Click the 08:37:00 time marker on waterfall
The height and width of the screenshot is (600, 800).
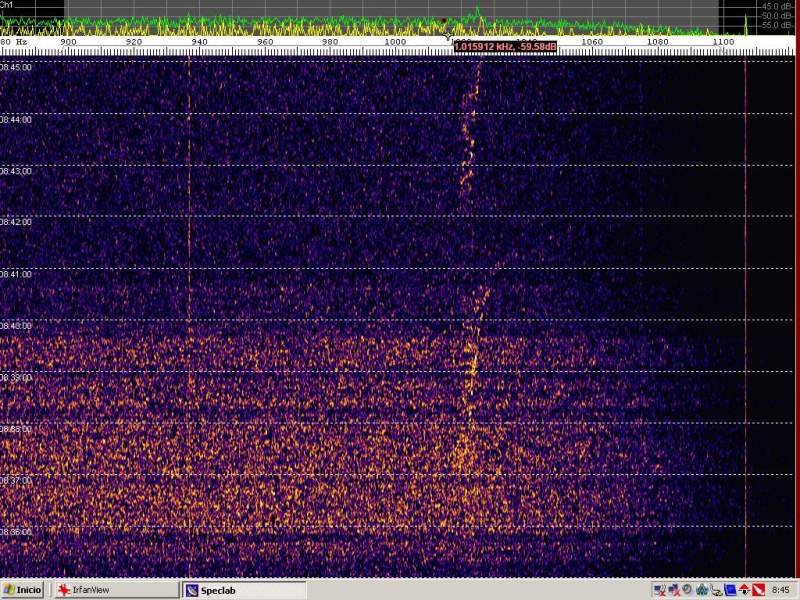click(x=16, y=480)
